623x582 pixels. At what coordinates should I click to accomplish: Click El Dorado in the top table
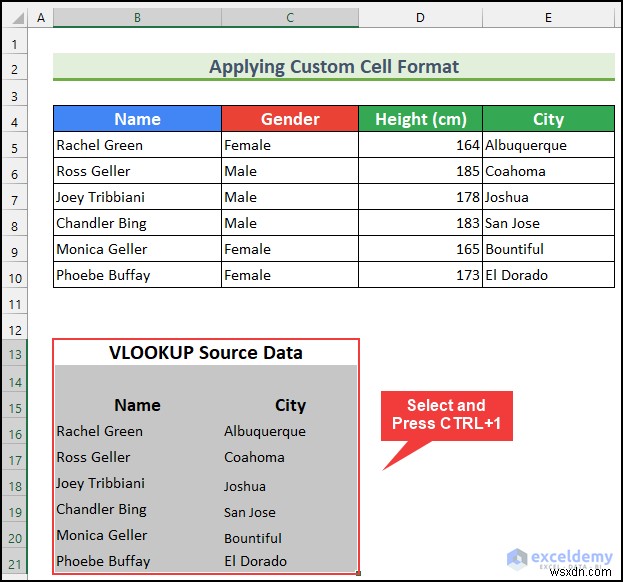click(x=548, y=275)
